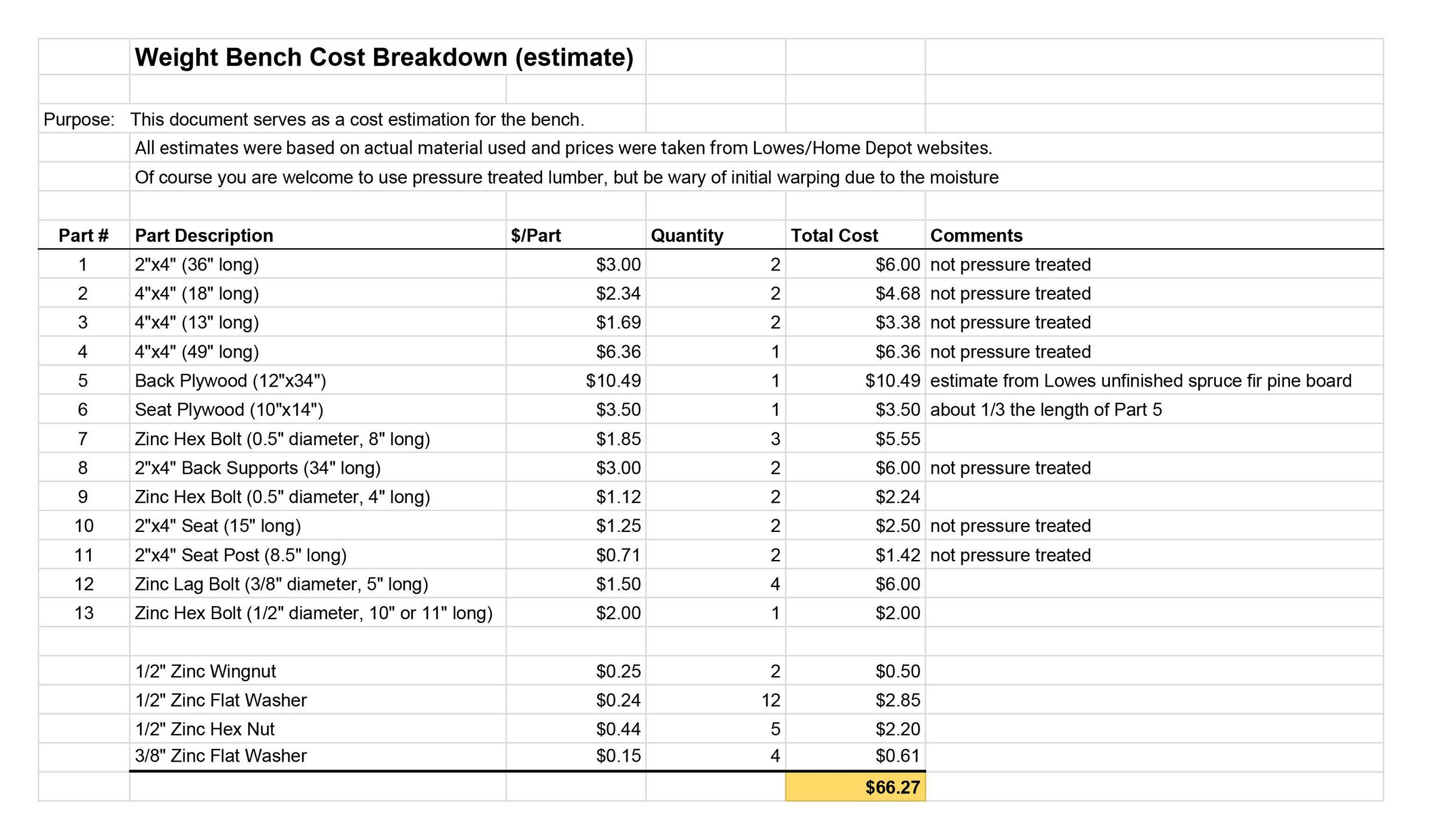Click the 2"x4" Seat Post description
The image size is (1436, 840).
click(241, 555)
